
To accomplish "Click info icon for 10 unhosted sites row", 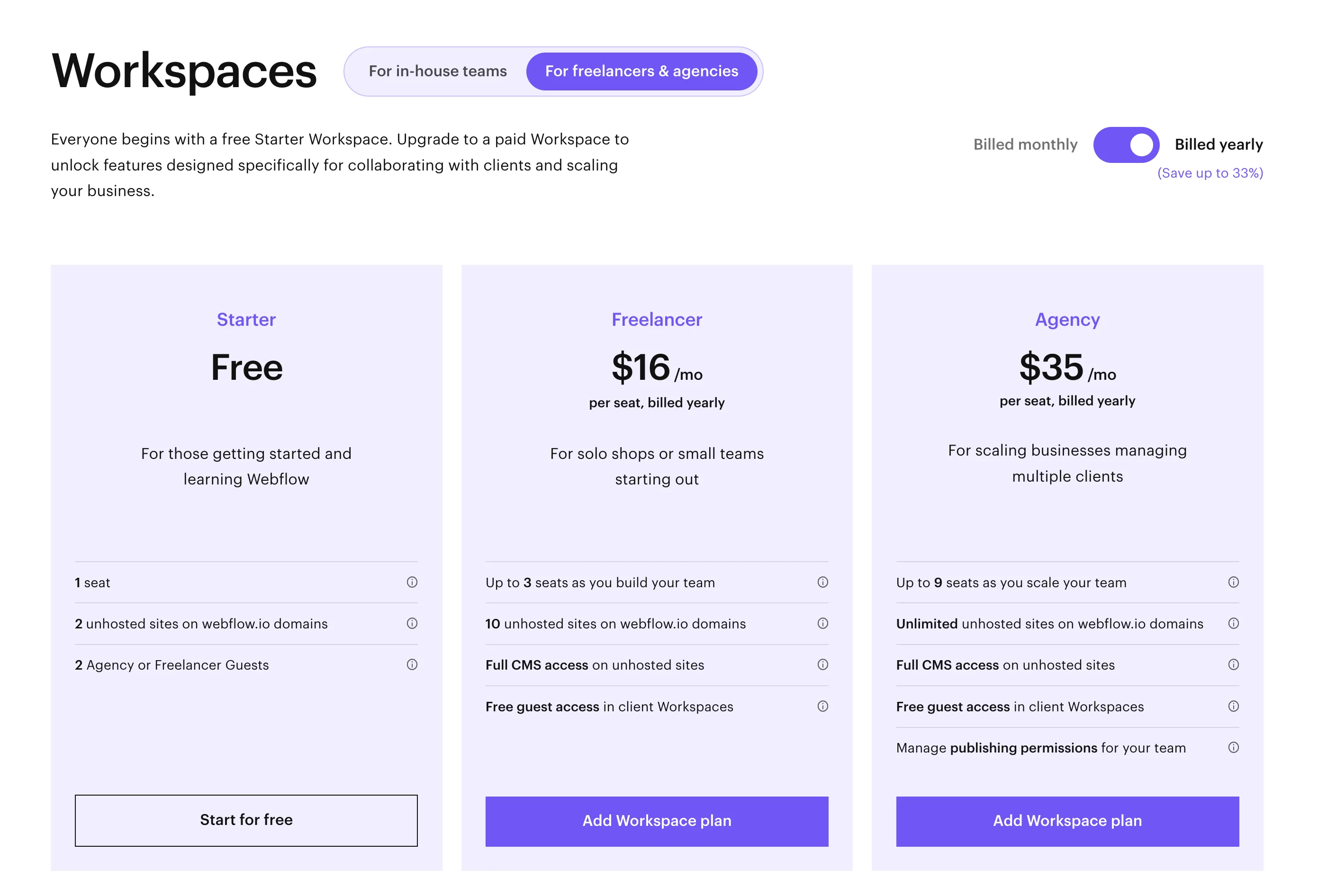I will point(822,623).
